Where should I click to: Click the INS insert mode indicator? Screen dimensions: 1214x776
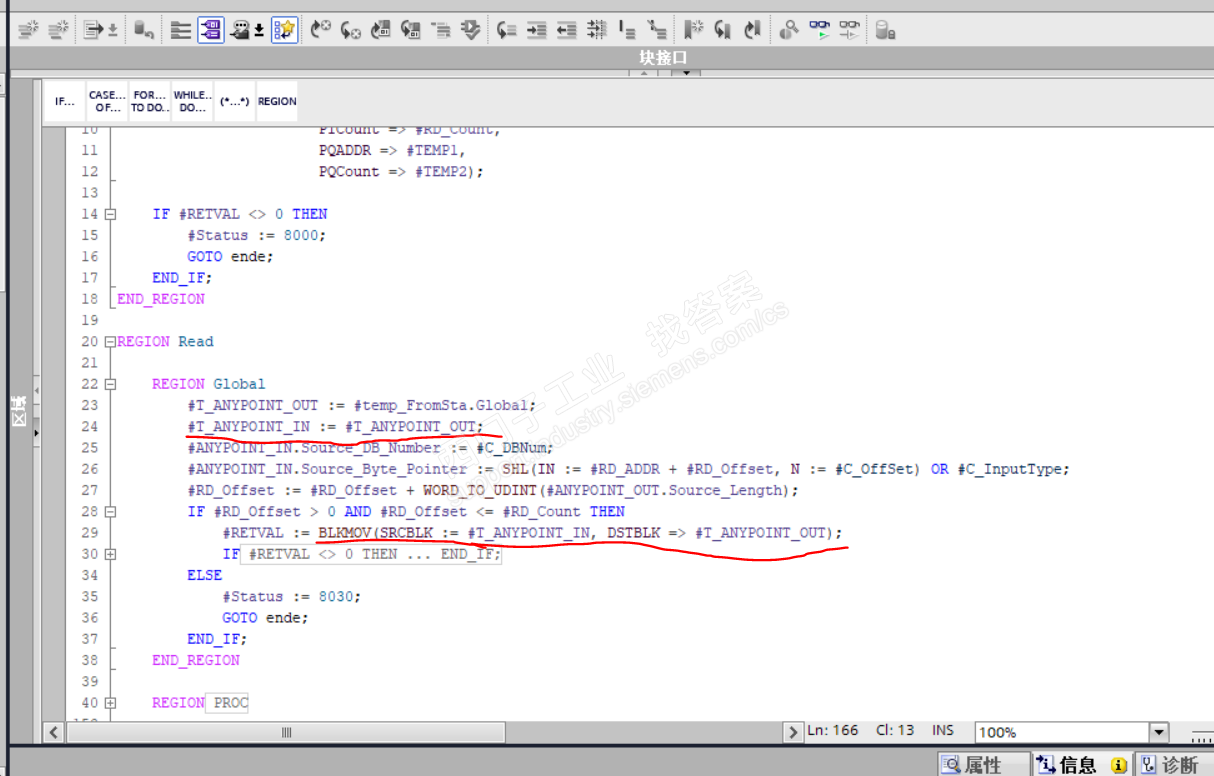point(943,731)
